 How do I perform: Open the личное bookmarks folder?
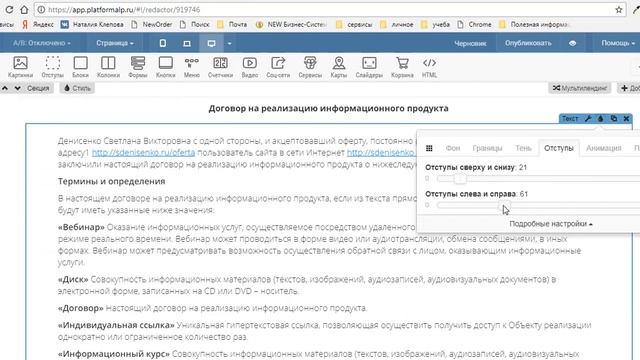point(397,24)
